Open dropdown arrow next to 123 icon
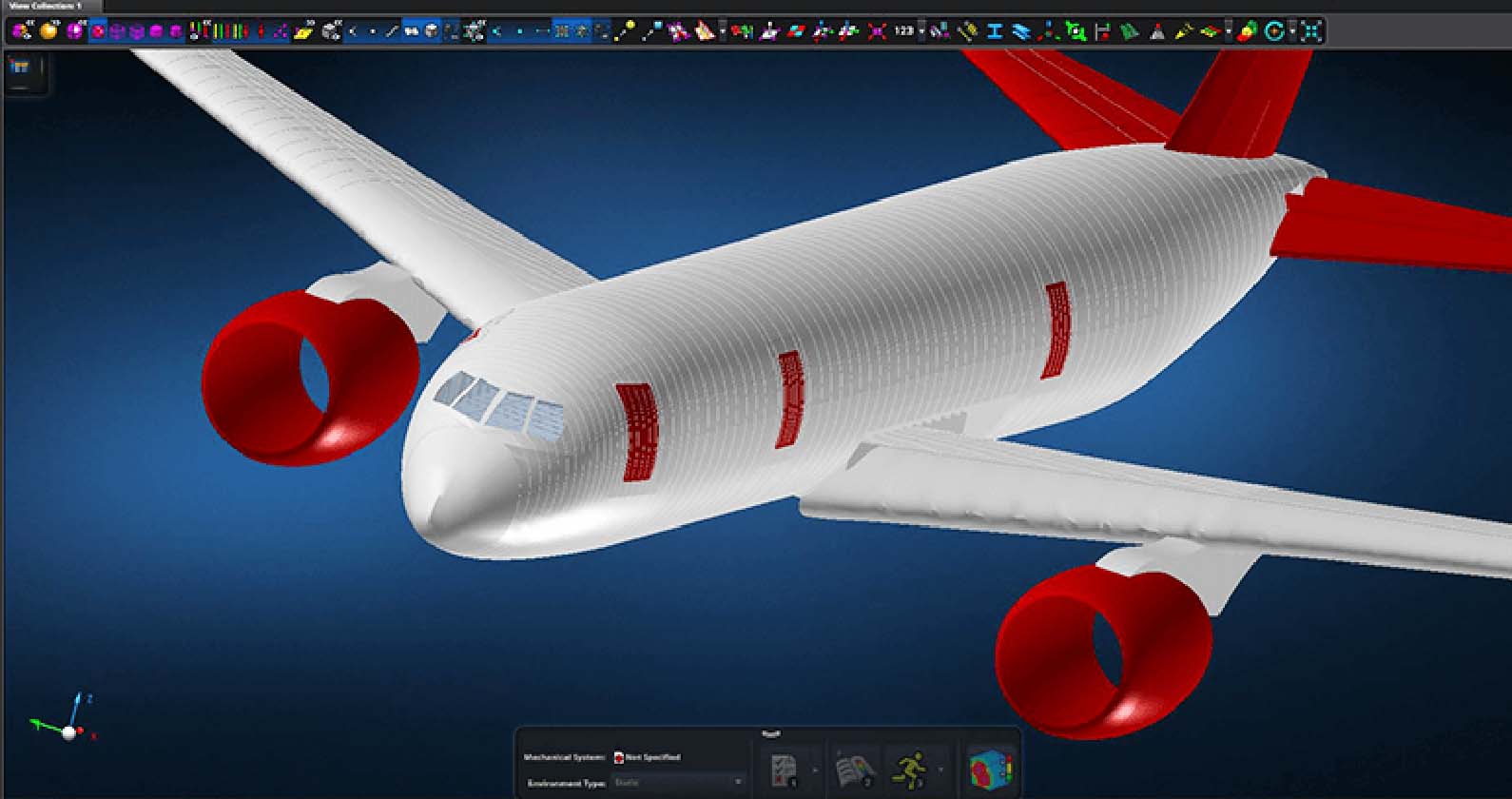The height and width of the screenshot is (799, 1512). [921, 31]
